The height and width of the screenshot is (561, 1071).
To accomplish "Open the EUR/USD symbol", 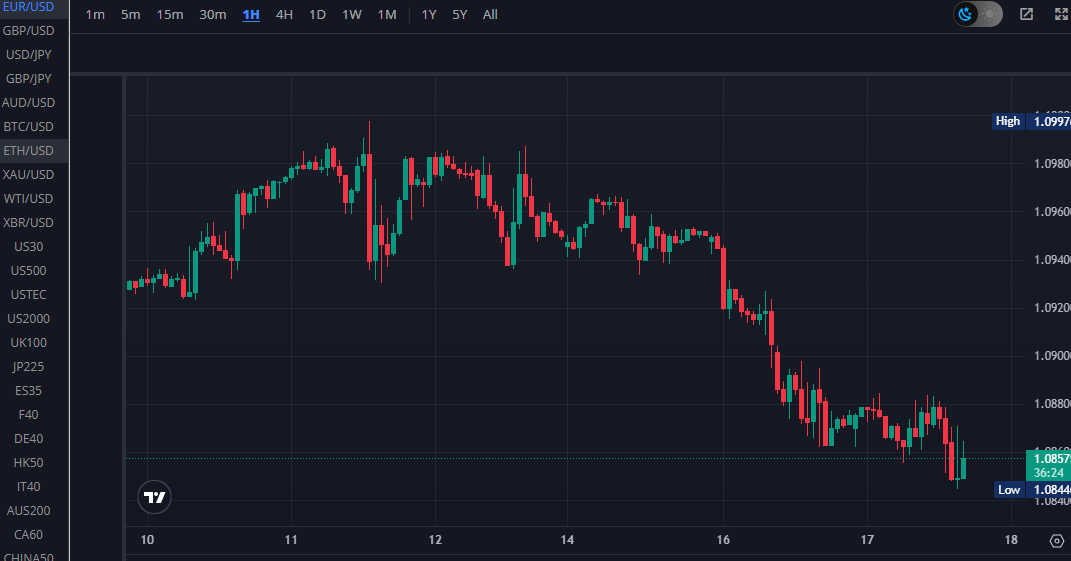I will 28,7.
